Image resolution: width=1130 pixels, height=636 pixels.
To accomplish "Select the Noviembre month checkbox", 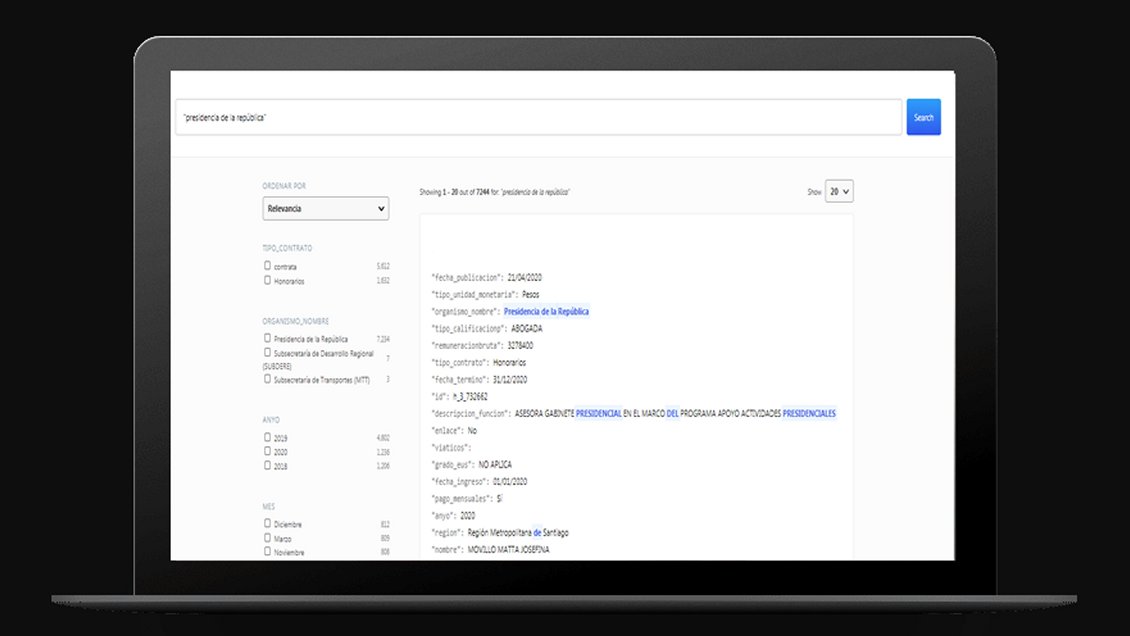I will (x=267, y=551).
